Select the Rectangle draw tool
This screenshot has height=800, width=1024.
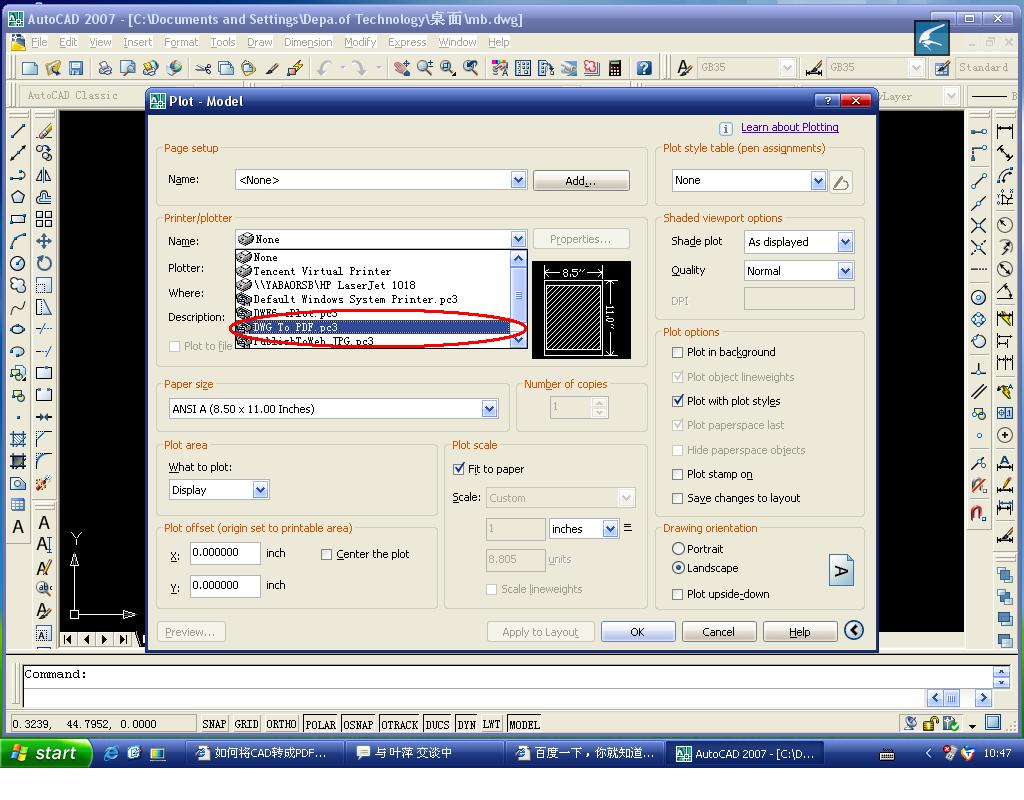tap(18, 219)
